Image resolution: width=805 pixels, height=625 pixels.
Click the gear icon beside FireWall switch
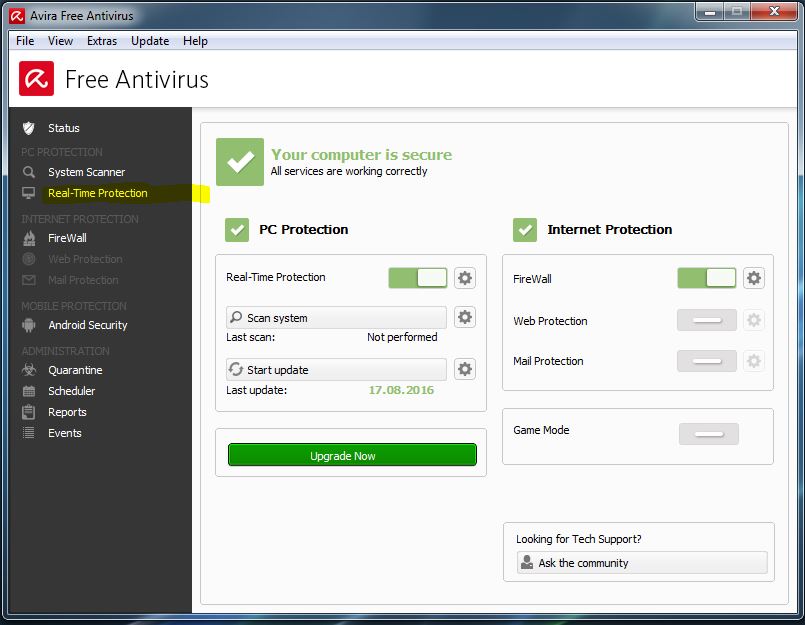(x=753, y=278)
